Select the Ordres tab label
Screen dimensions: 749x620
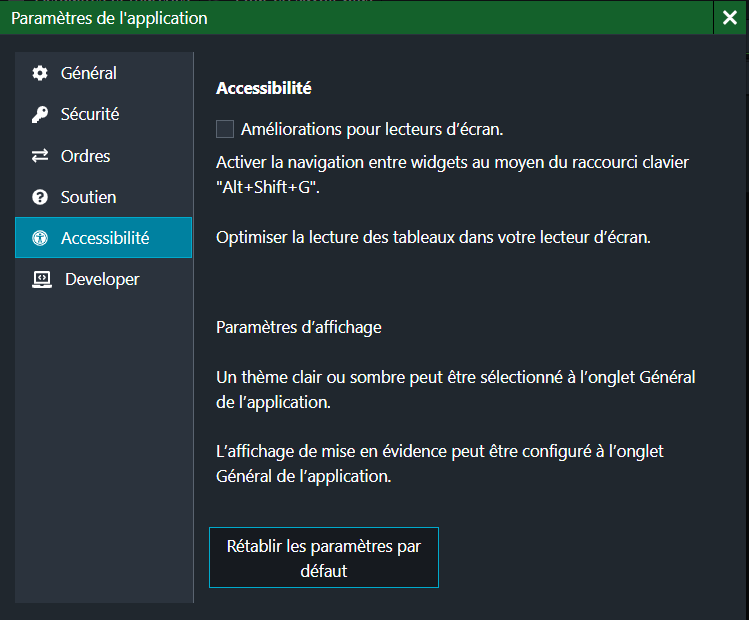pos(86,156)
